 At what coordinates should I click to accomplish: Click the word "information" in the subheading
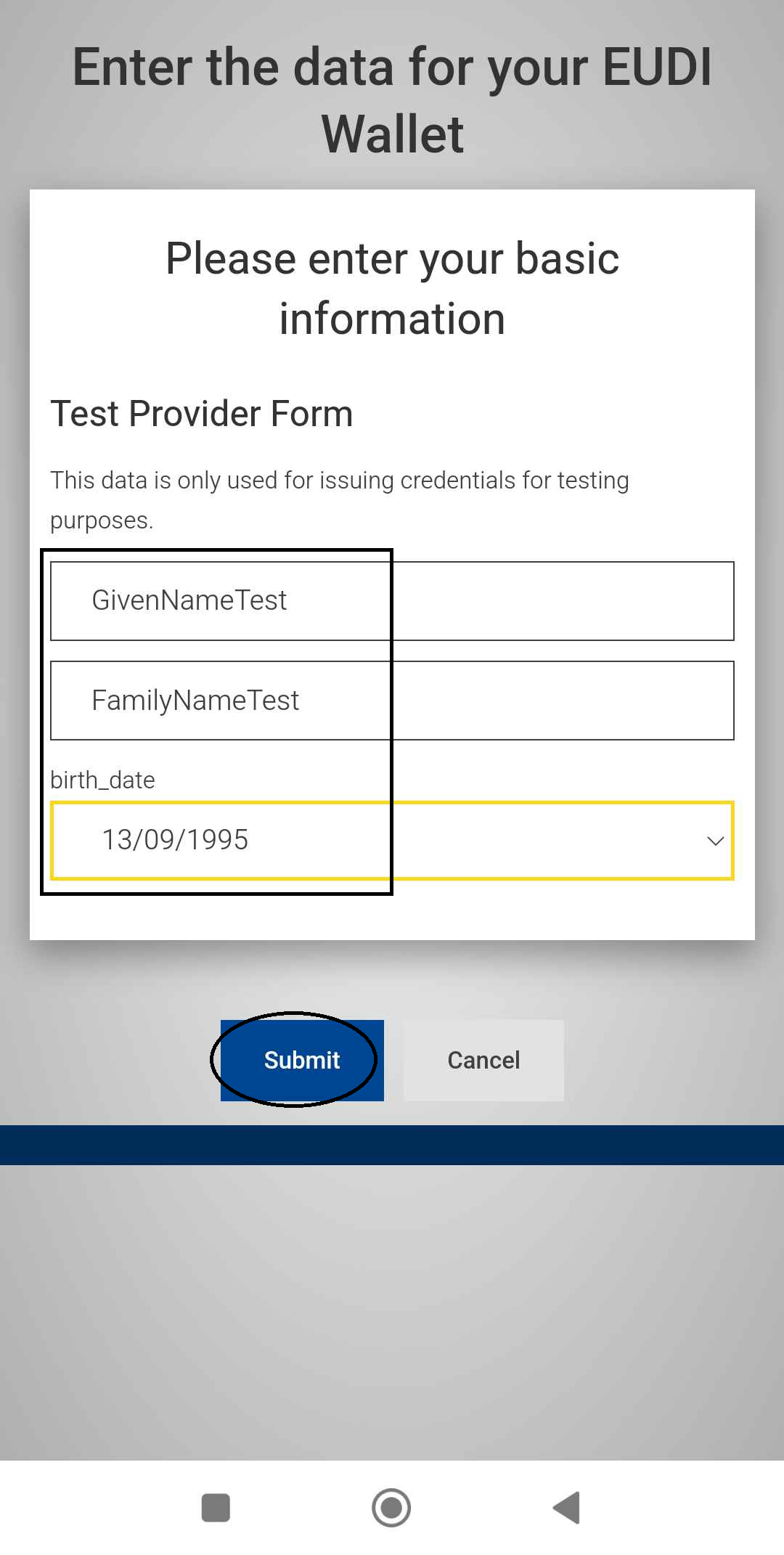(x=392, y=319)
